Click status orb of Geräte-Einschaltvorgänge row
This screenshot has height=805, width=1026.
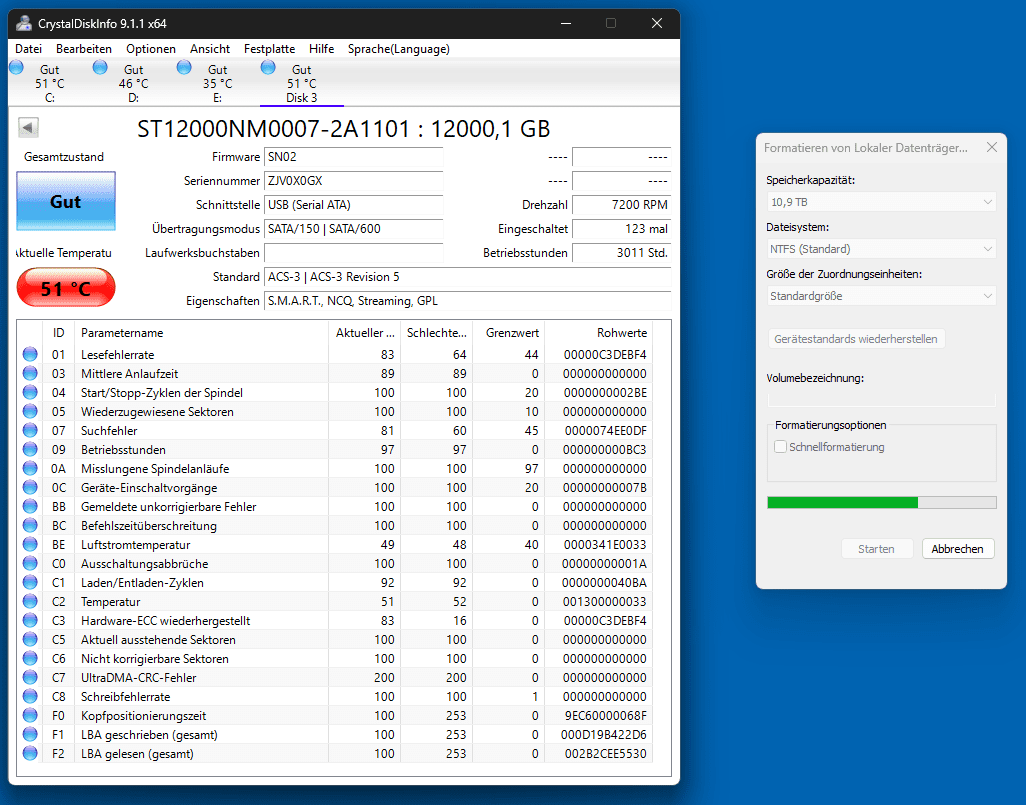pos(30,487)
